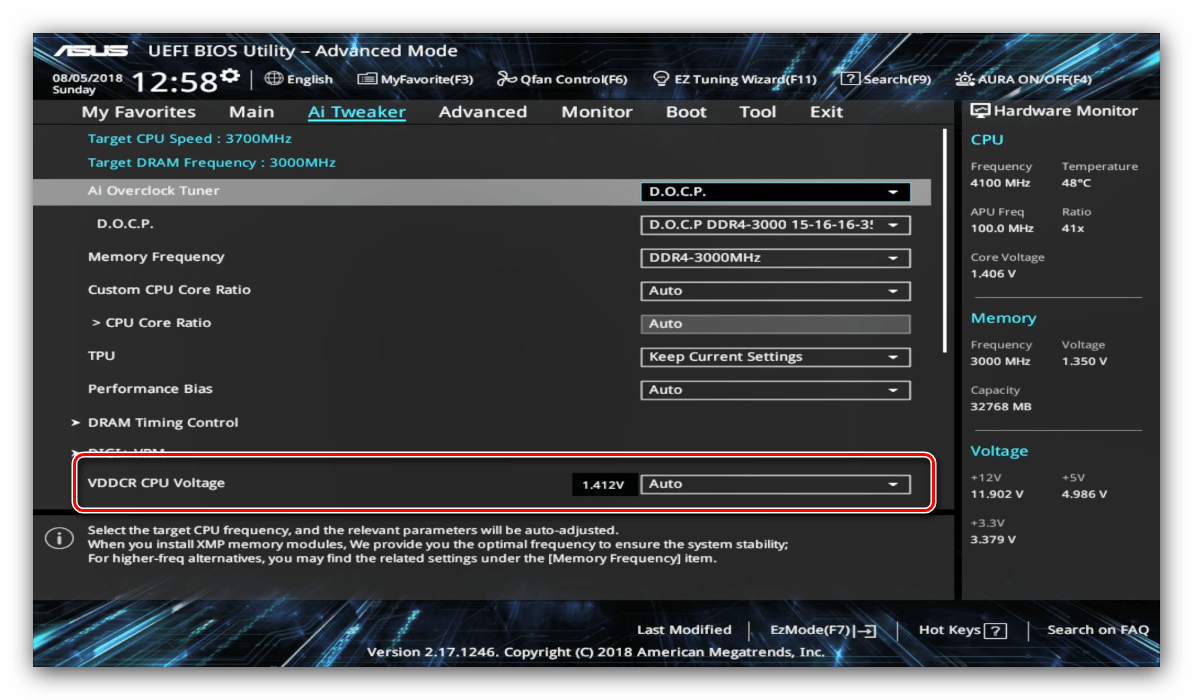
Task: Click the gear icon beside the clock
Action: (x=230, y=77)
